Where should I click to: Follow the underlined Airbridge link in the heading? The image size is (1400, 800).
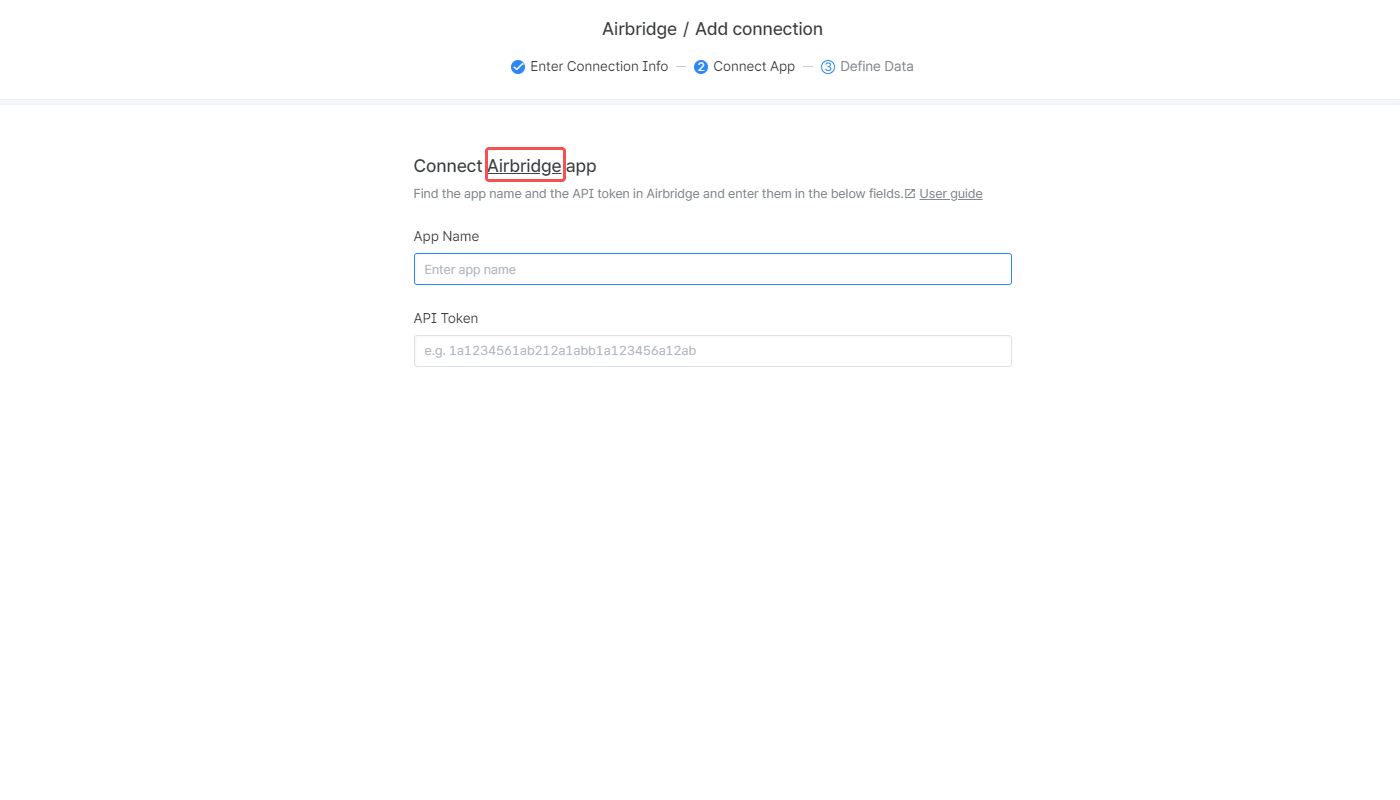tap(525, 166)
